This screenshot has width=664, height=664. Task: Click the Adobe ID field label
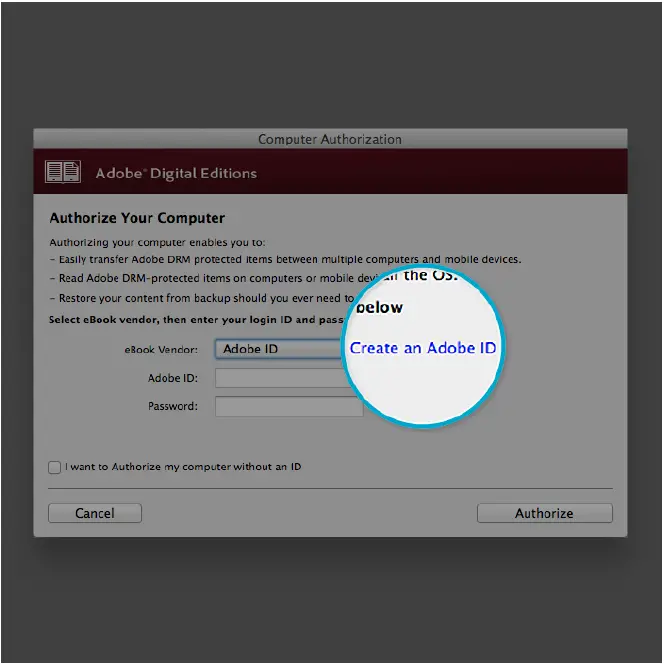(x=173, y=378)
